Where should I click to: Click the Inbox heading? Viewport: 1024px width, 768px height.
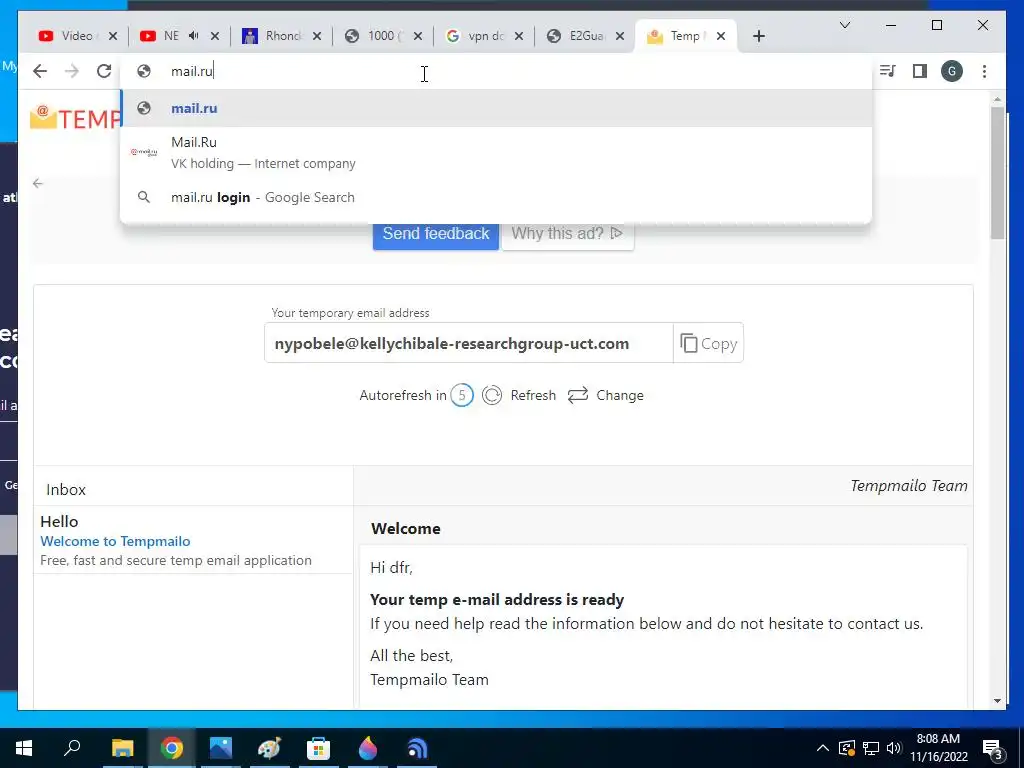(x=66, y=490)
